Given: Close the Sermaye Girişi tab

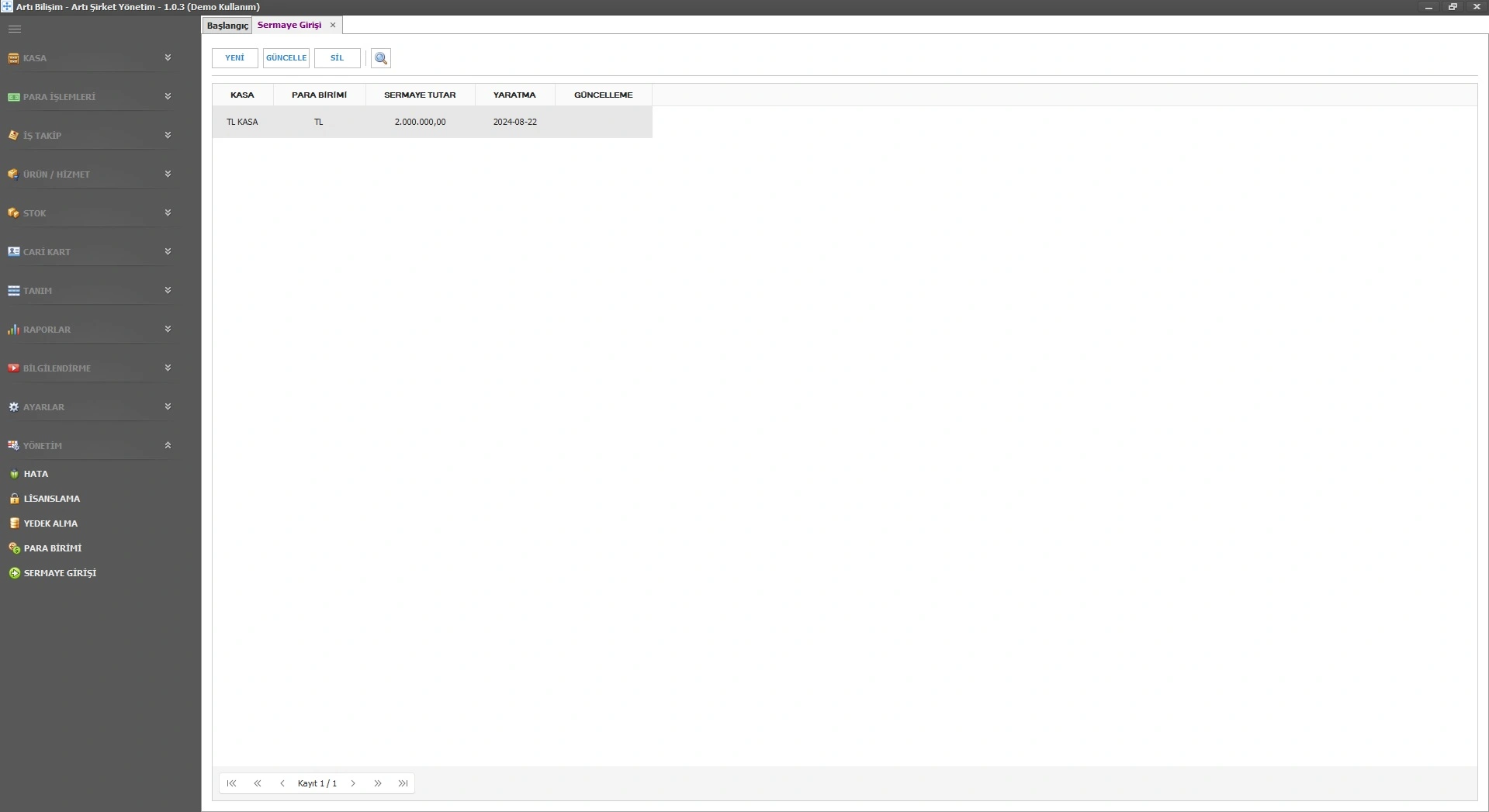Looking at the screenshot, I should [x=333, y=25].
